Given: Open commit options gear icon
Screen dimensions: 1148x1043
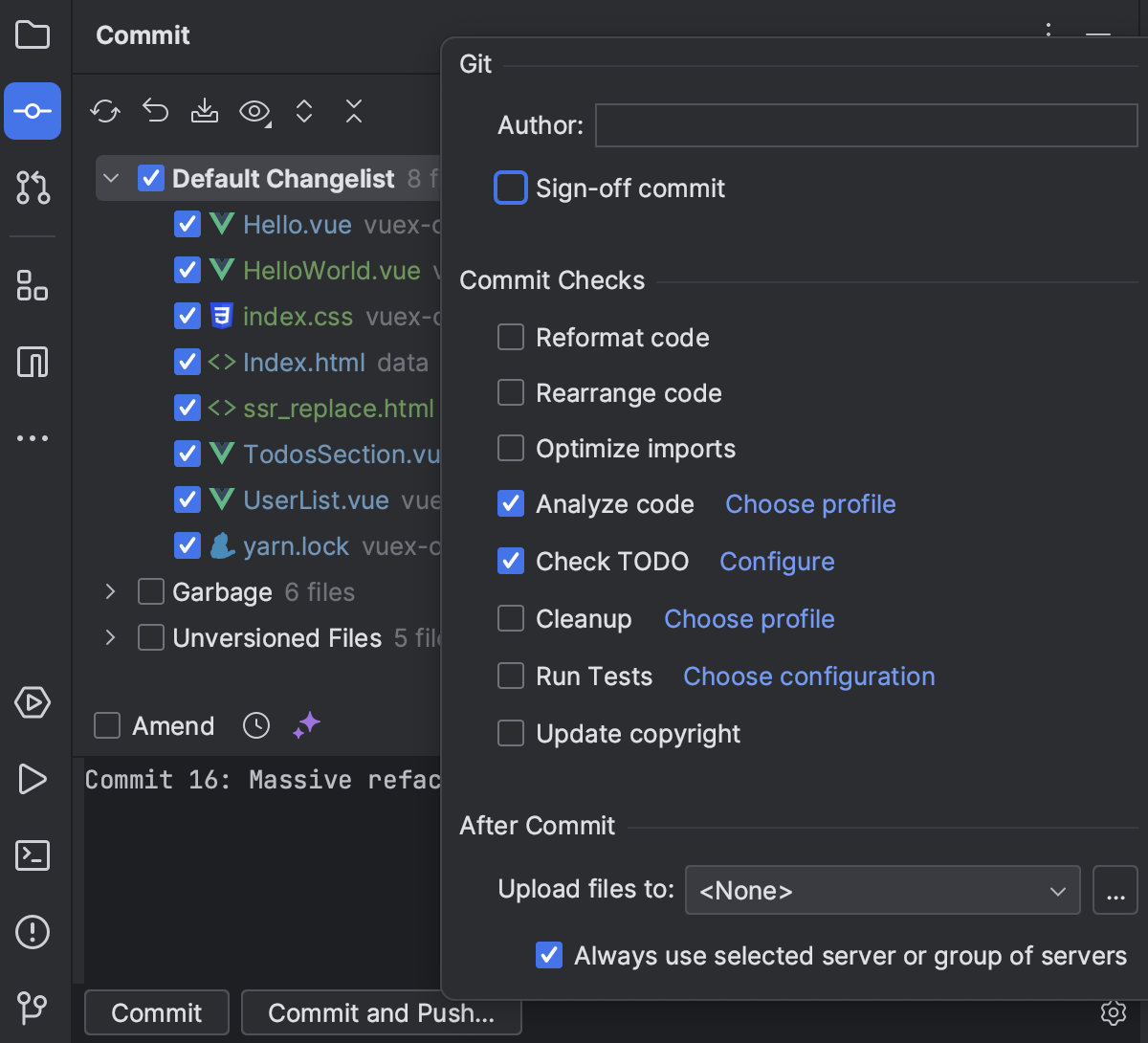Looking at the screenshot, I should tap(1114, 1012).
